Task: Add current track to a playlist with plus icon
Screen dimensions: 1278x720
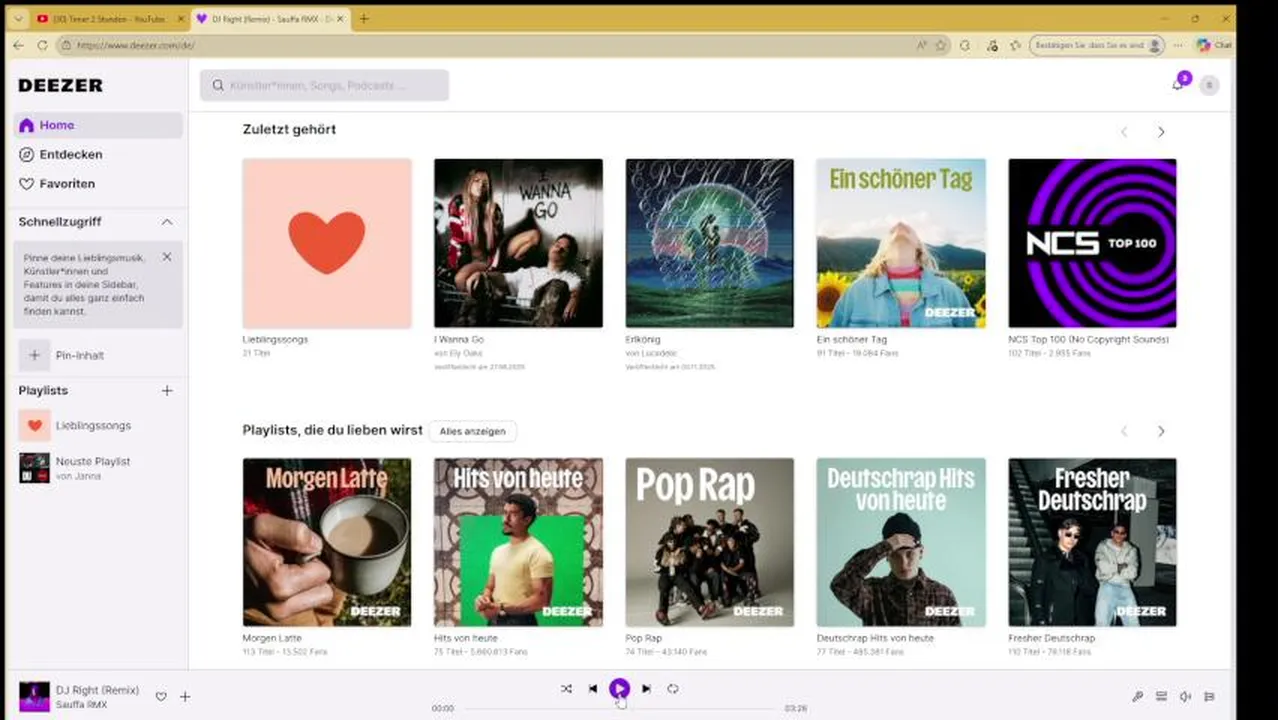Action: 185,697
